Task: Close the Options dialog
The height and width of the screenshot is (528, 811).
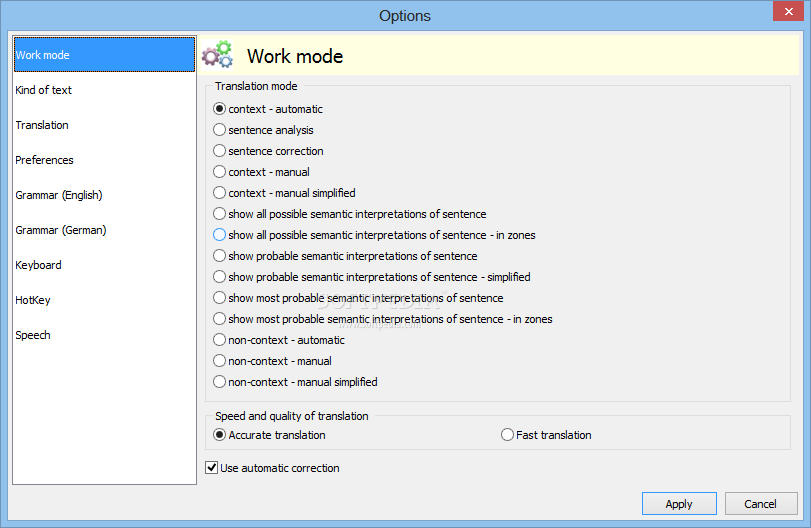Action: tap(788, 11)
